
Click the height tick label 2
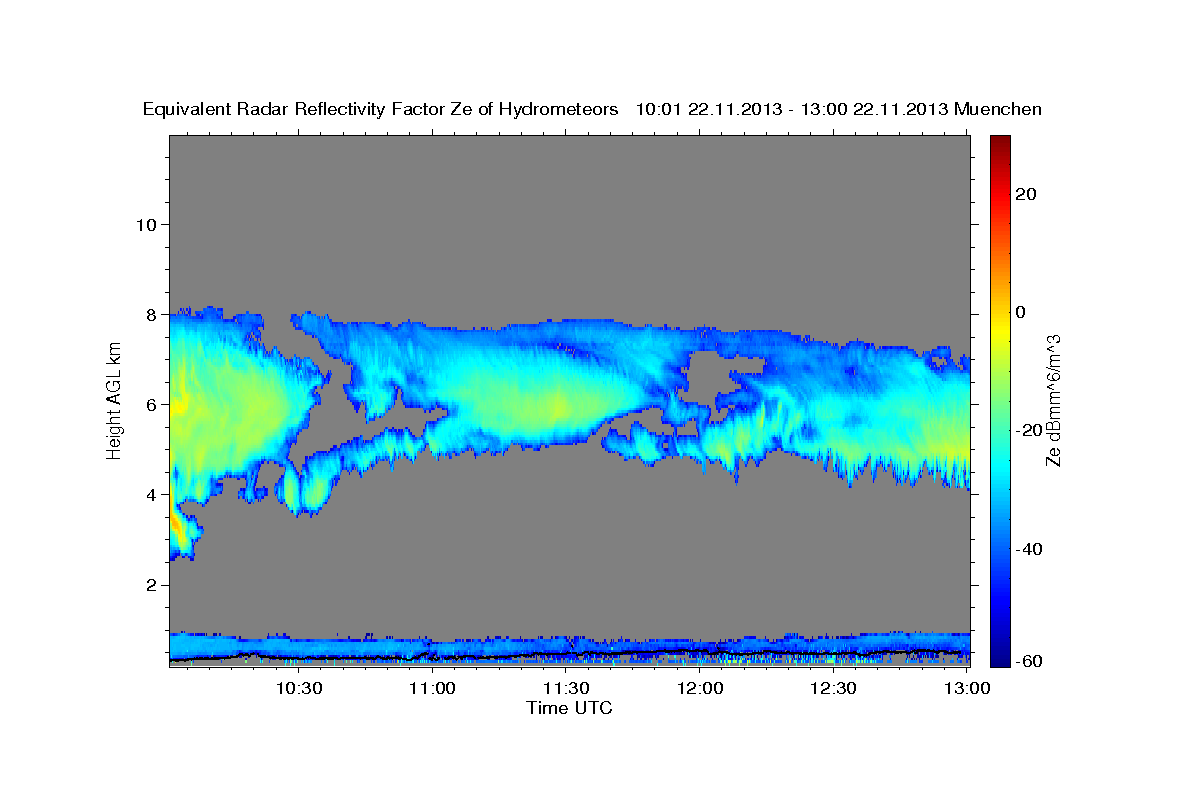click(153, 585)
